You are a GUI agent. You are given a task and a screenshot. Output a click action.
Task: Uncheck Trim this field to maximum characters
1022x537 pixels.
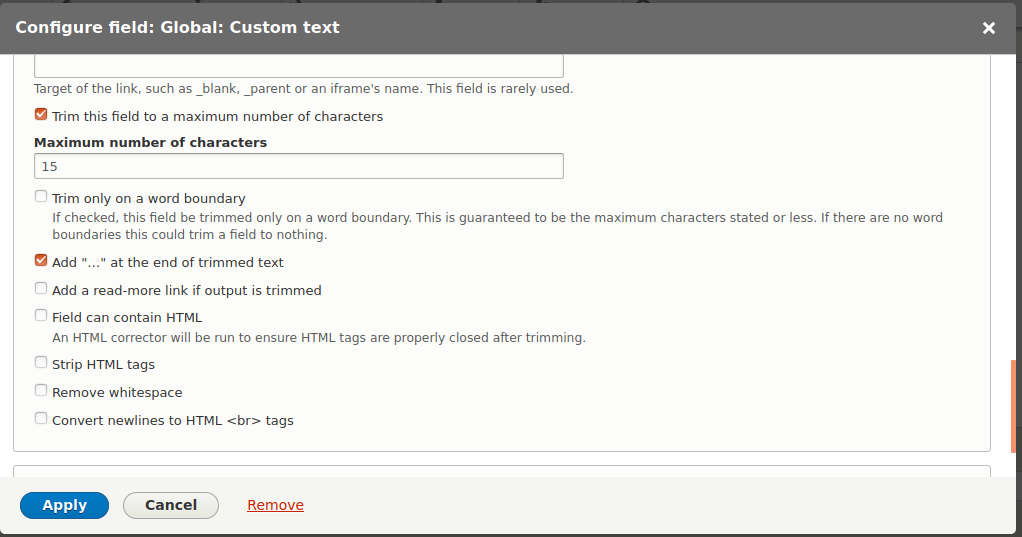(41, 115)
